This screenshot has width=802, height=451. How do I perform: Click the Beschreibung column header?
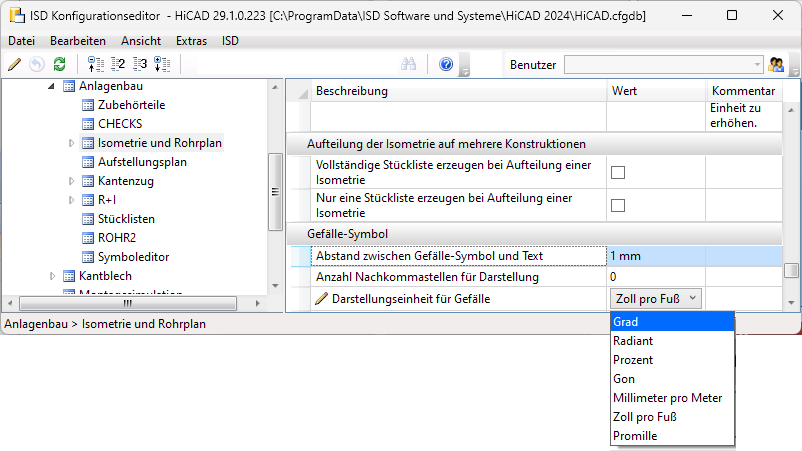point(458,91)
